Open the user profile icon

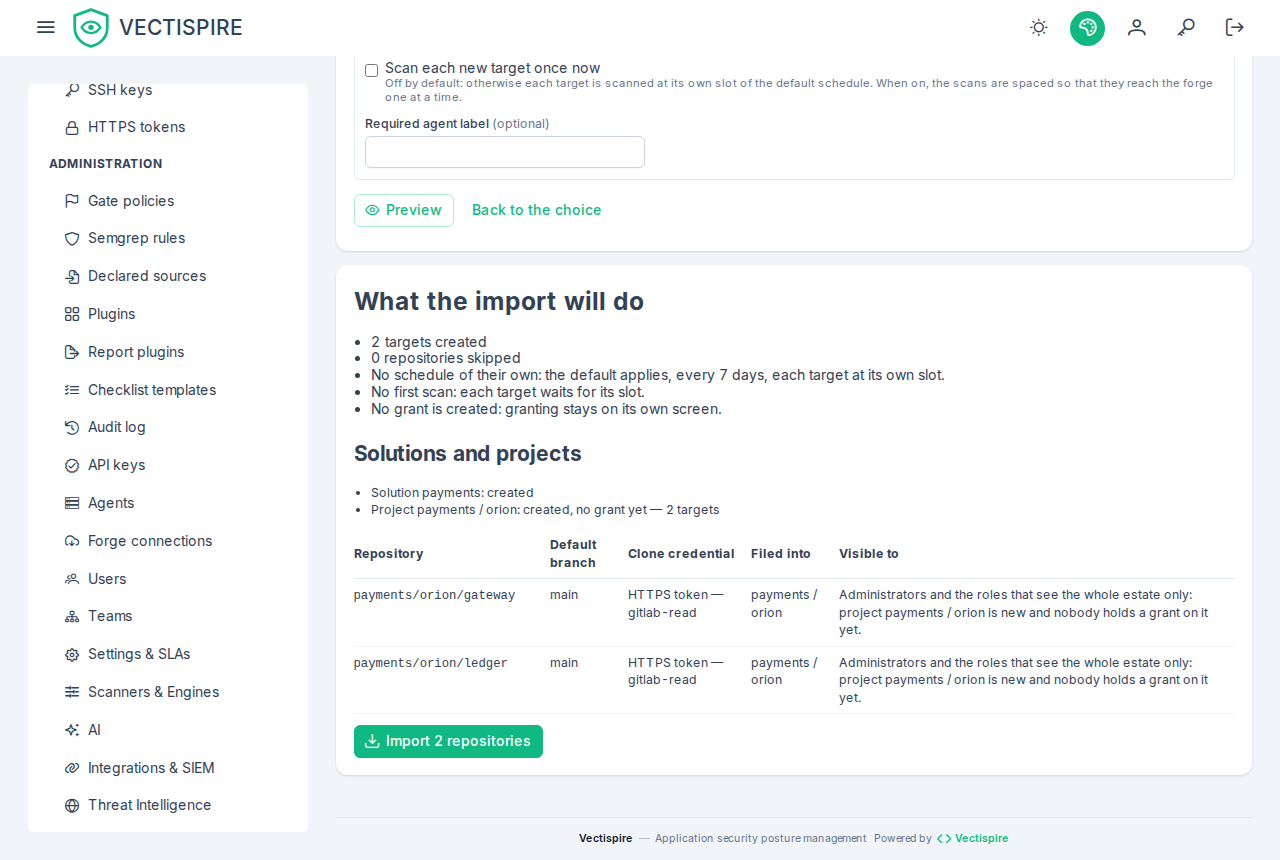(1137, 28)
